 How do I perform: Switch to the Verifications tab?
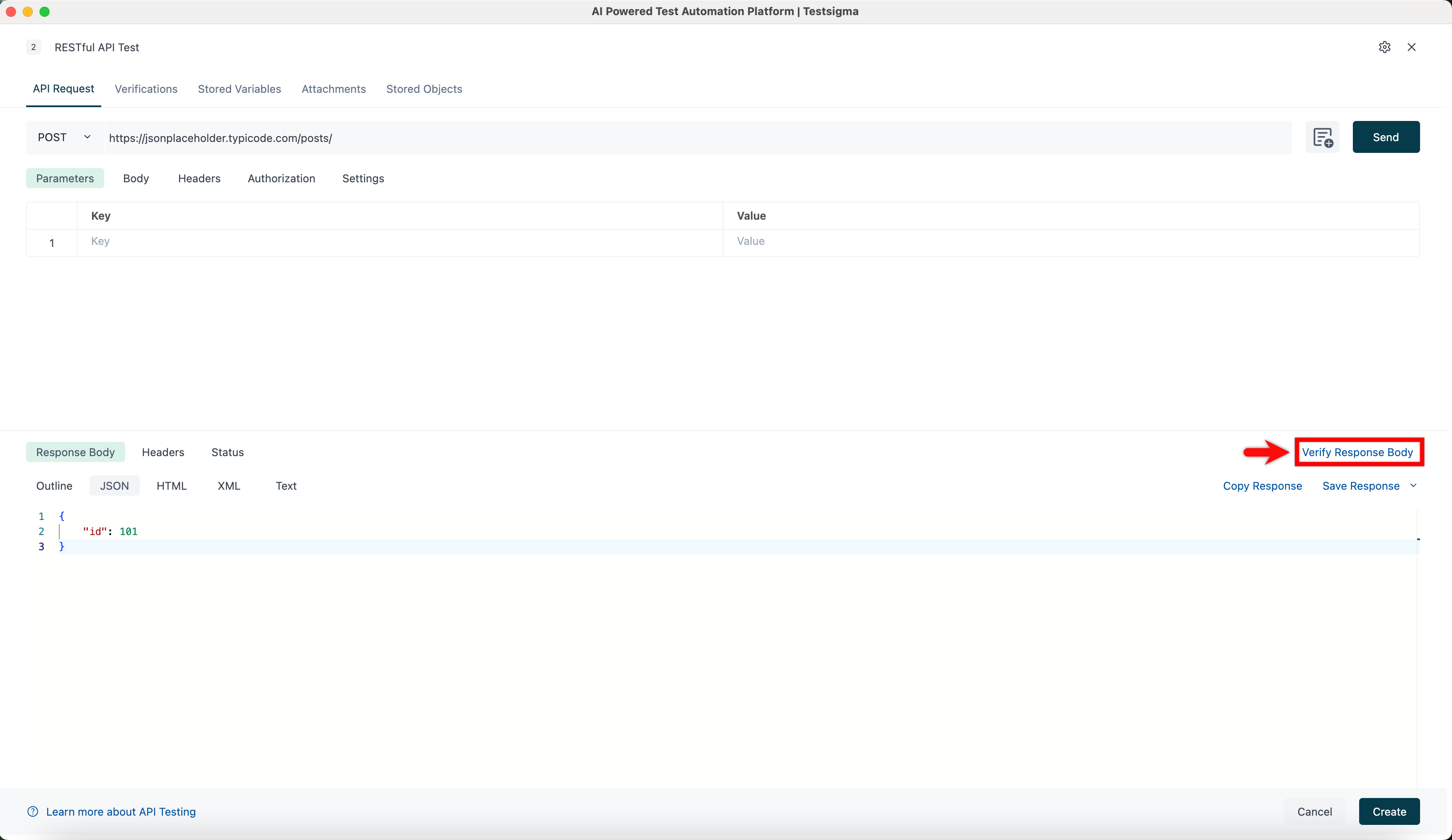click(x=146, y=89)
